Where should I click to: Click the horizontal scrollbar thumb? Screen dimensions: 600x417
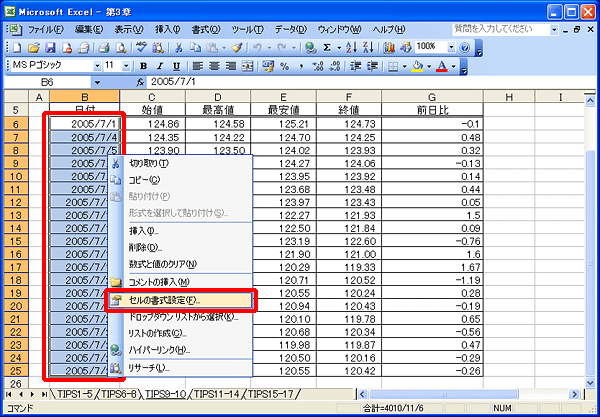pos(443,394)
